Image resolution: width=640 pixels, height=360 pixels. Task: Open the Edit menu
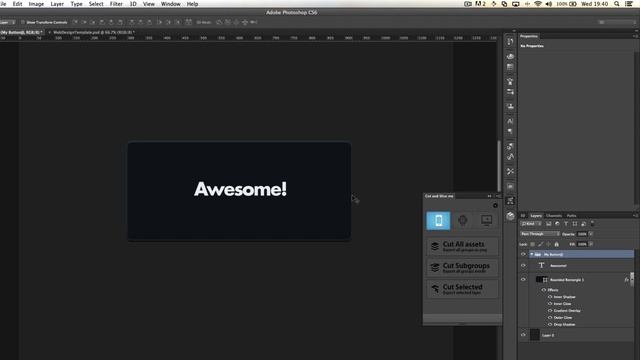17,4
